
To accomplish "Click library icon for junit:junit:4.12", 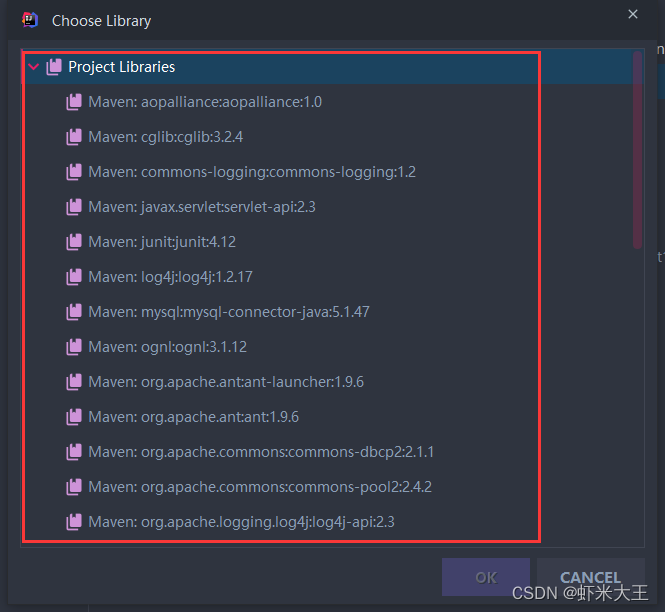I will click(x=74, y=242).
